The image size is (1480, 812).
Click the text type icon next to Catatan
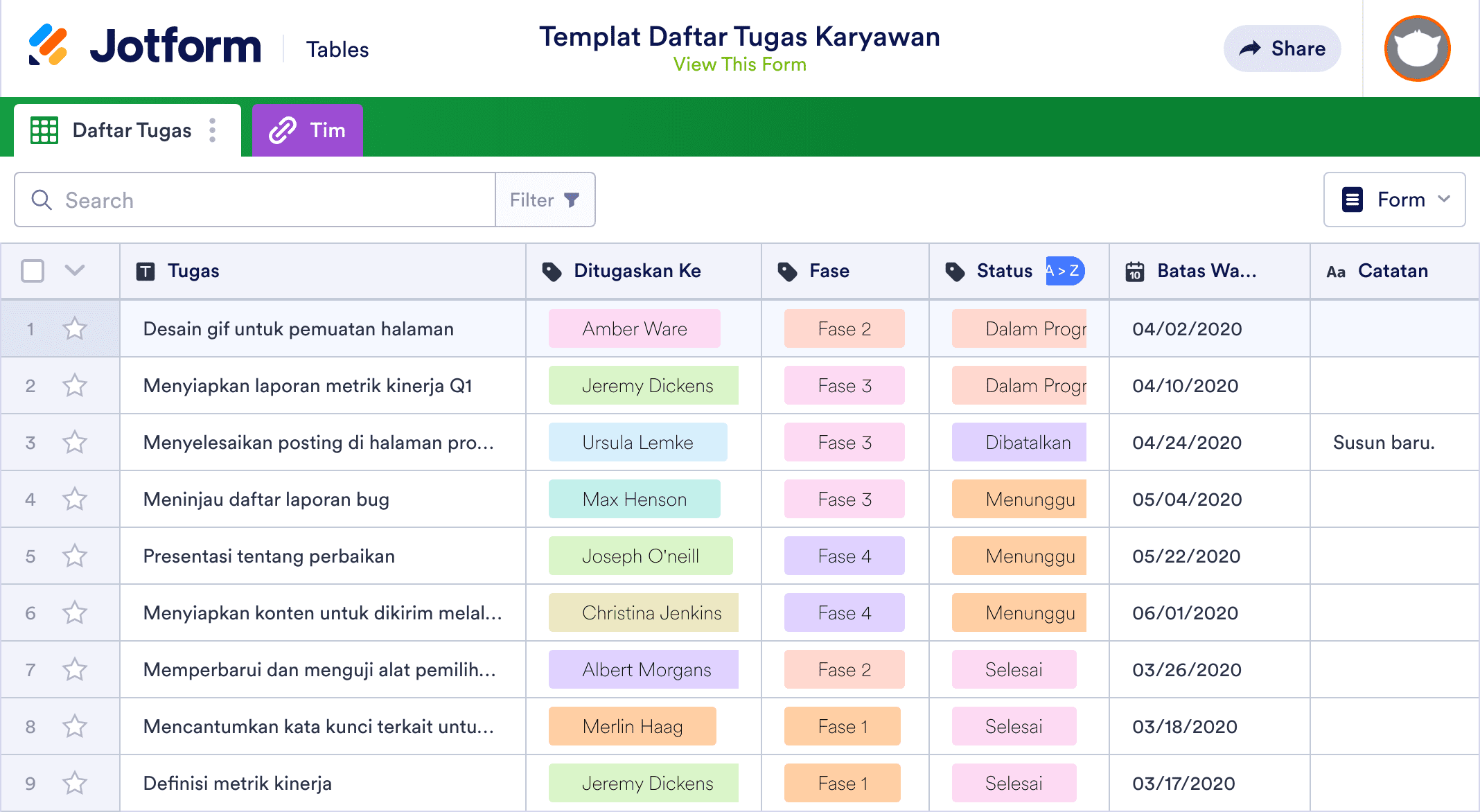coord(1336,271)
